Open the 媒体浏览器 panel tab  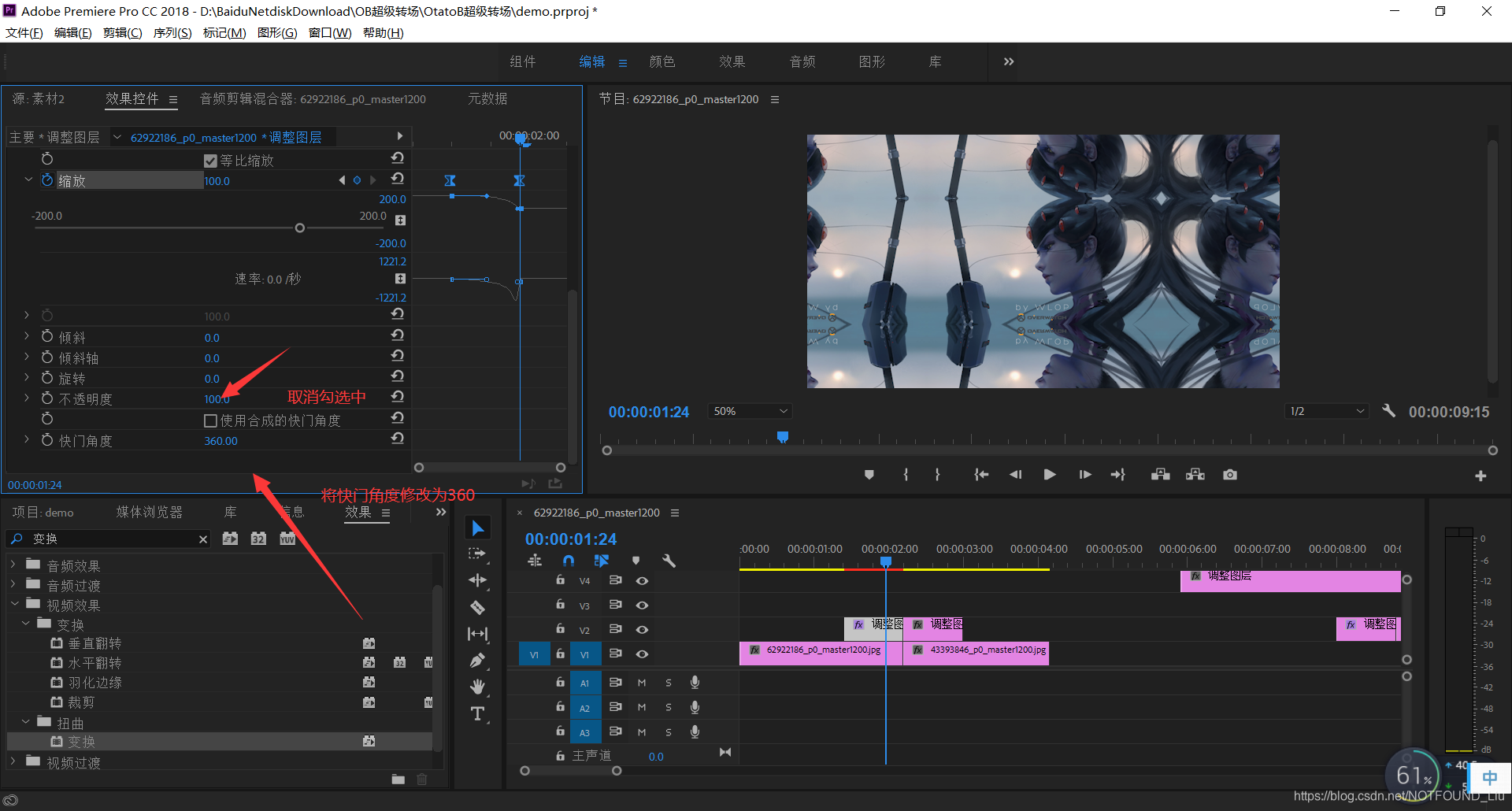[x=150, y=512]
